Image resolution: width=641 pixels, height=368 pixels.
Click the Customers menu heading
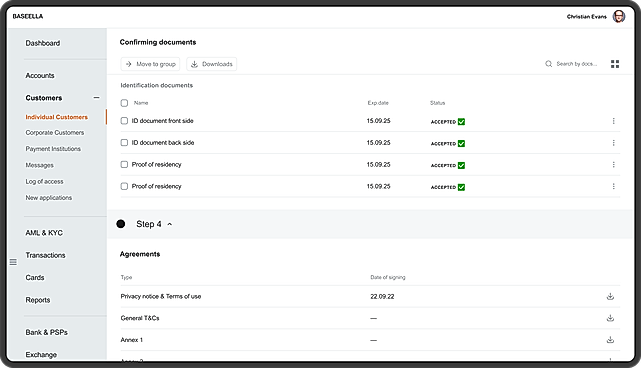click(44, 98)
